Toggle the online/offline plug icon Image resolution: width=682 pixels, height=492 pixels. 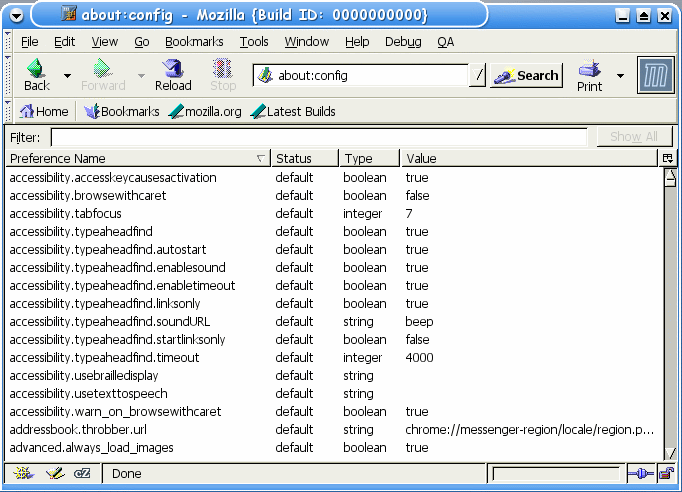(641, 473)
